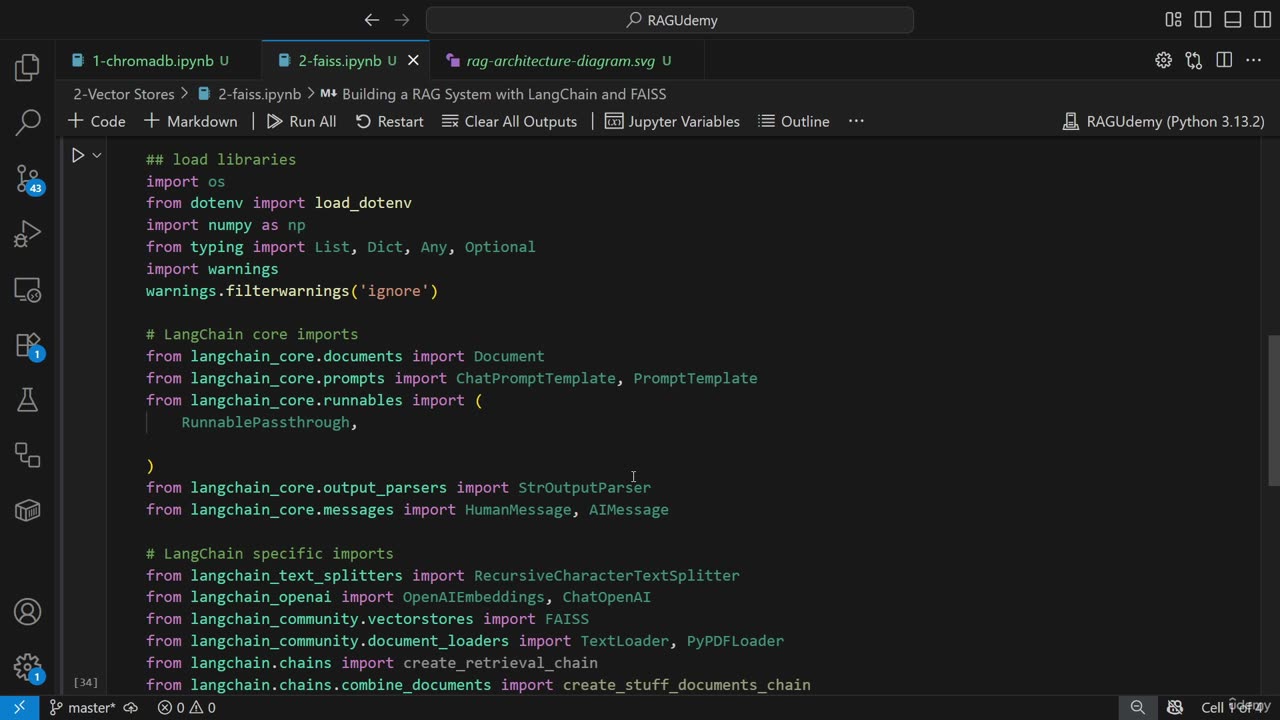Switch to the 1-chromadb.ipynb tab
Viewport: 1280px width, 720px height.
tap(152, 61)
